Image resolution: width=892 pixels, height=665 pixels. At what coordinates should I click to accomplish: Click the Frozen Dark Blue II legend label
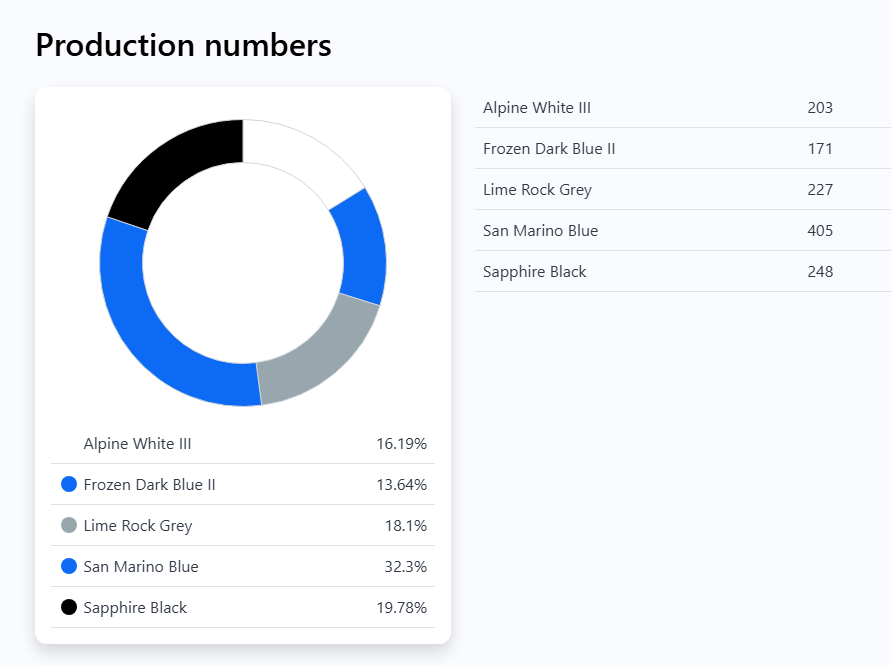point(149,485)
